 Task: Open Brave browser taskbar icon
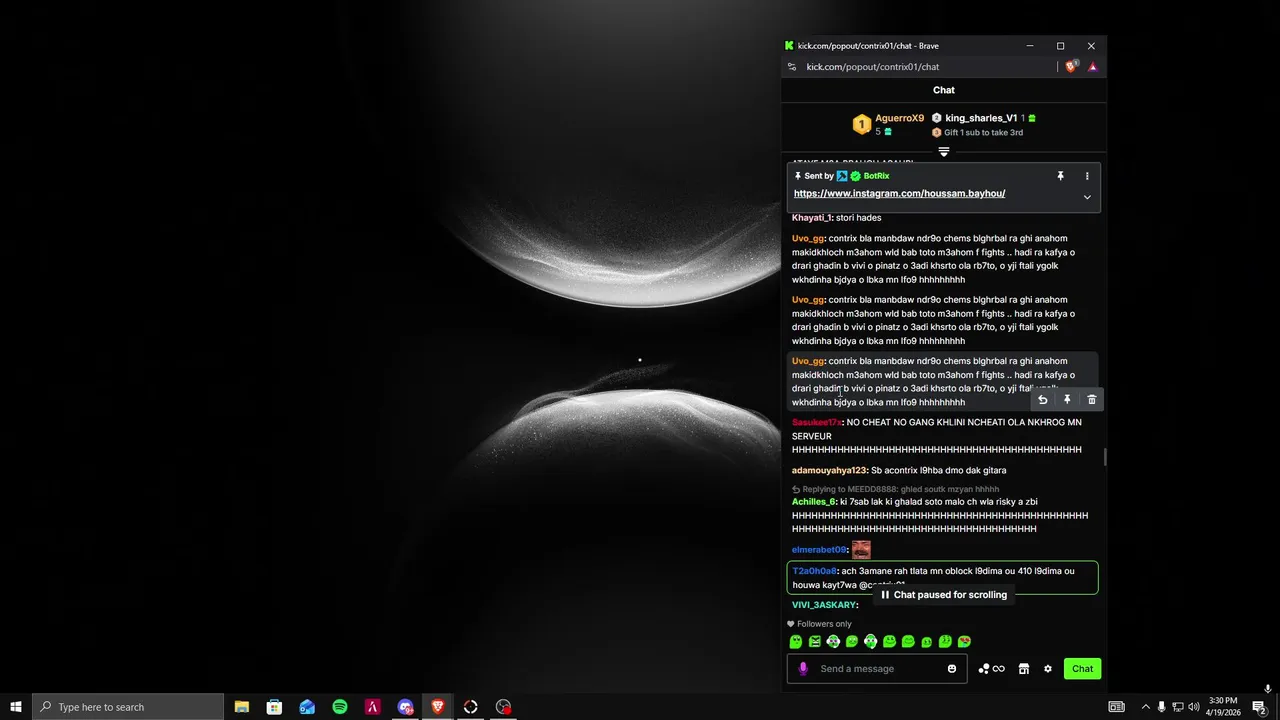point(438,707)
